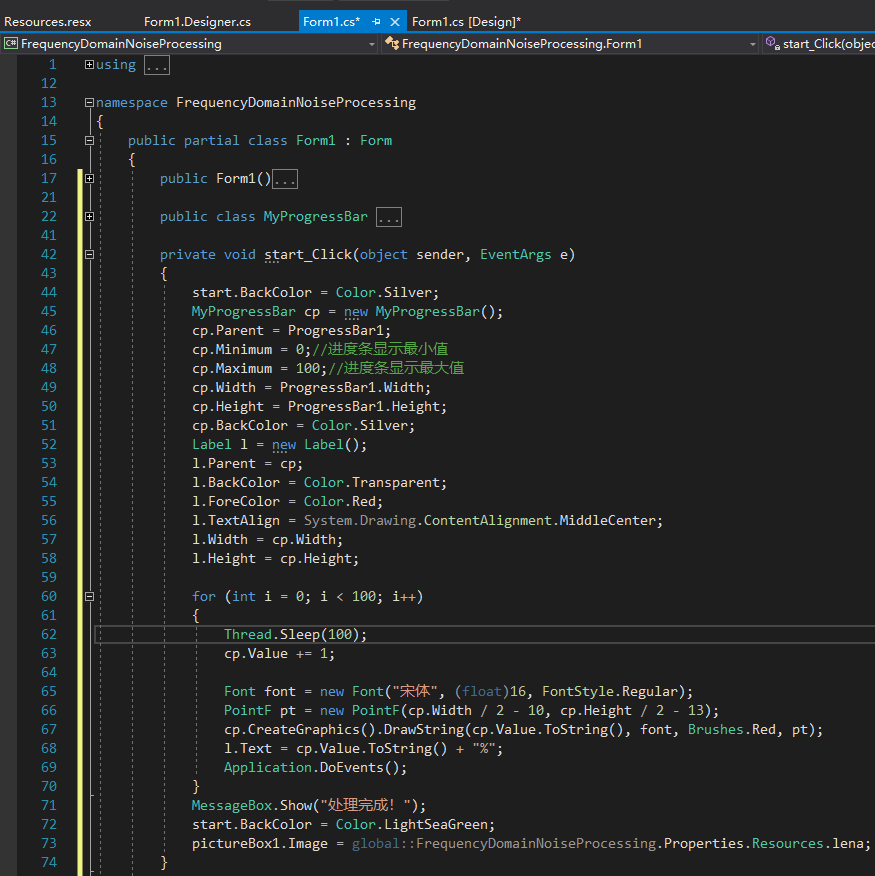Expand the Form1 constructor region
The width and height of the screenshot is (875, 876).
tap(89, 178)
